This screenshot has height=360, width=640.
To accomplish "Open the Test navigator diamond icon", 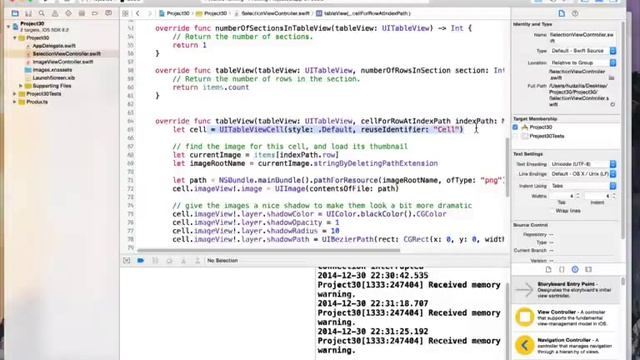I will pyautogui.click(x=68, y=13).
